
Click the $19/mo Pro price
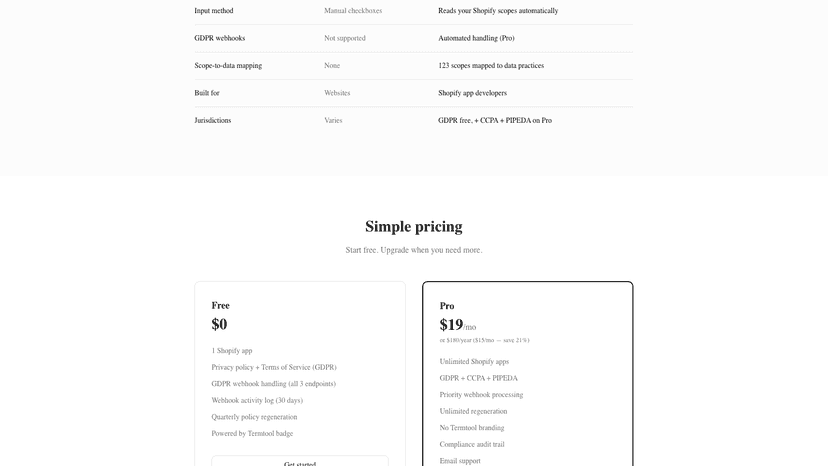click(x=458, y=324)
